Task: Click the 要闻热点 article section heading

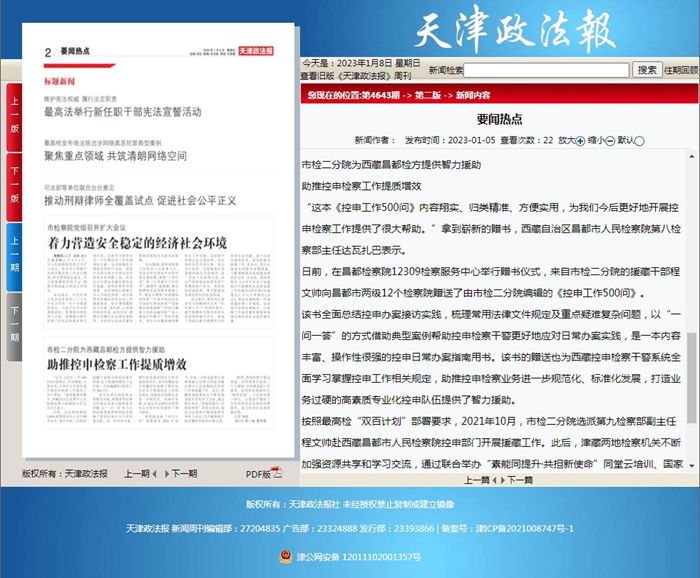Action: click(500, 119)
